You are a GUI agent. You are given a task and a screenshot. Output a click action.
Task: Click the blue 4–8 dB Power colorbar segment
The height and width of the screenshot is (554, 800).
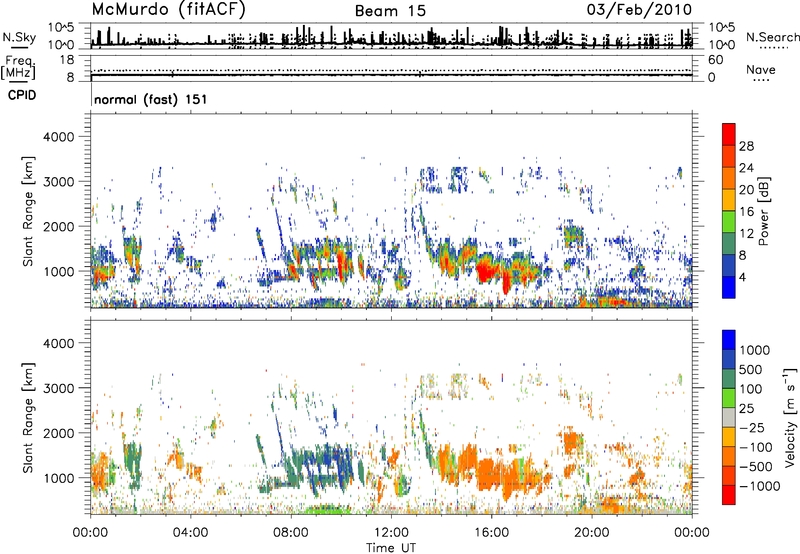tap(729, 266)
